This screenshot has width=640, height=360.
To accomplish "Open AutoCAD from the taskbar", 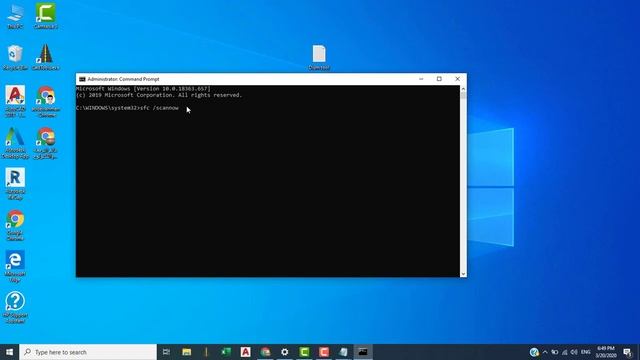I will point(245,352).
